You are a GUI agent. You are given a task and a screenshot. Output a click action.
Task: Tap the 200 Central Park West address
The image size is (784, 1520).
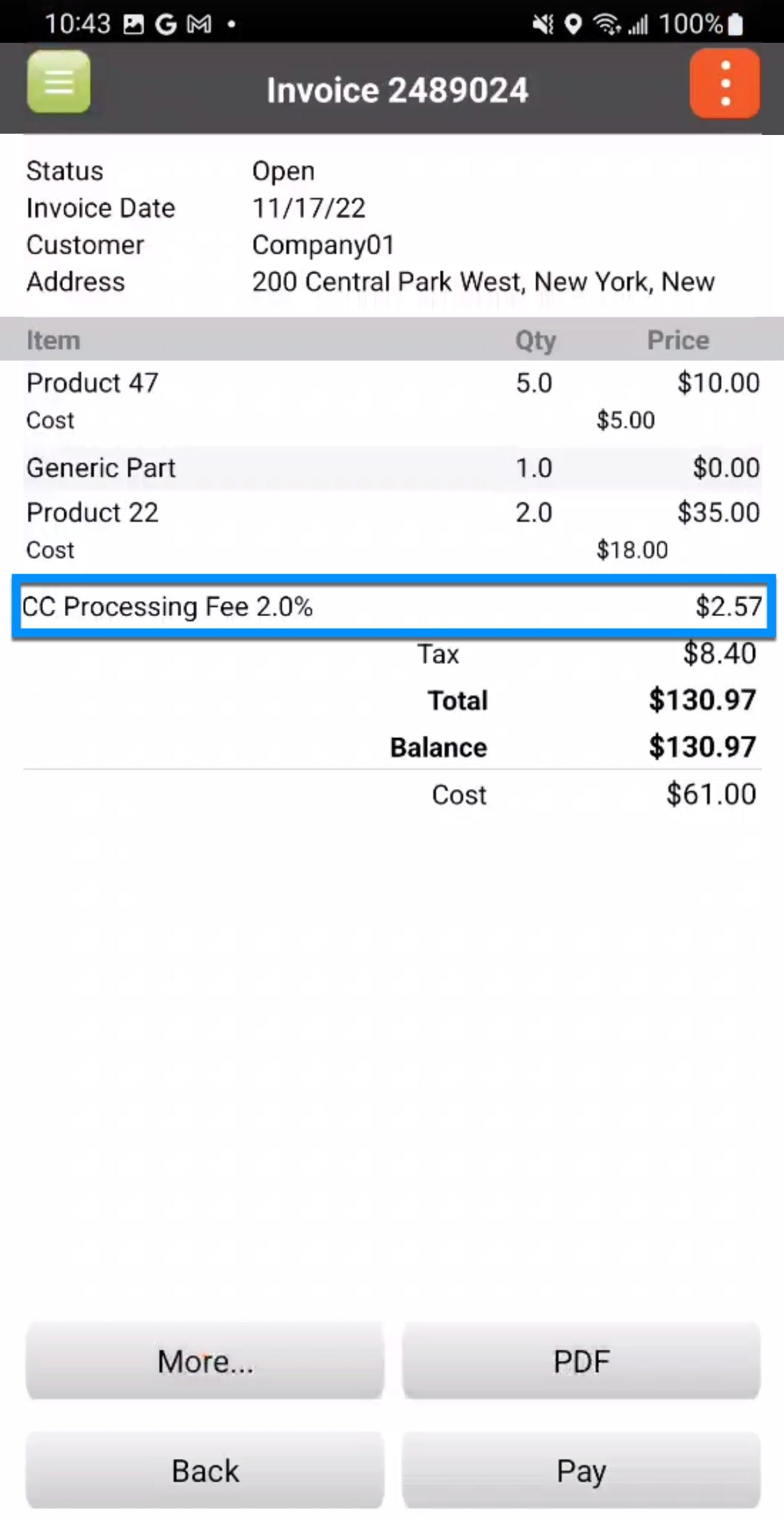tap(483, 282)
